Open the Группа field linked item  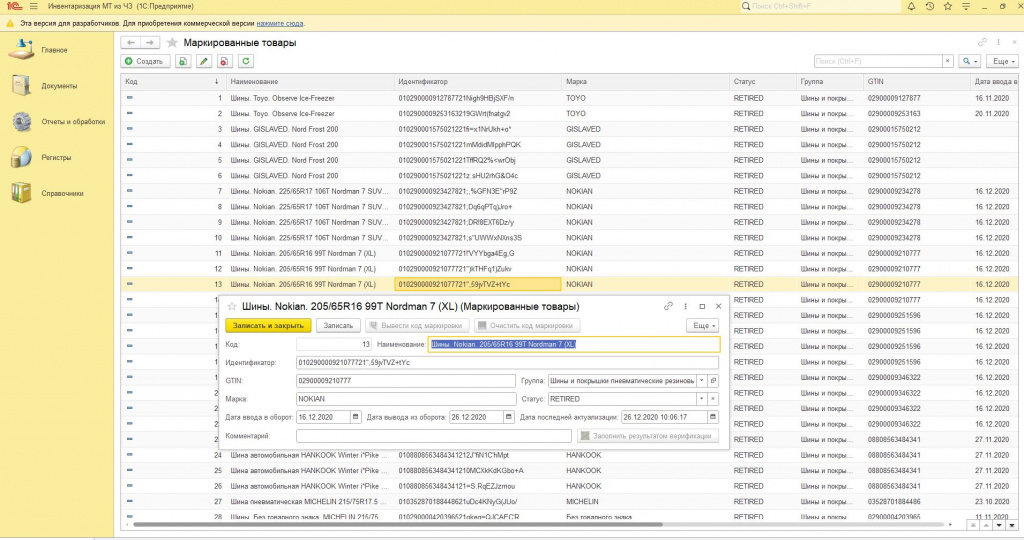(x=713, y=381)
